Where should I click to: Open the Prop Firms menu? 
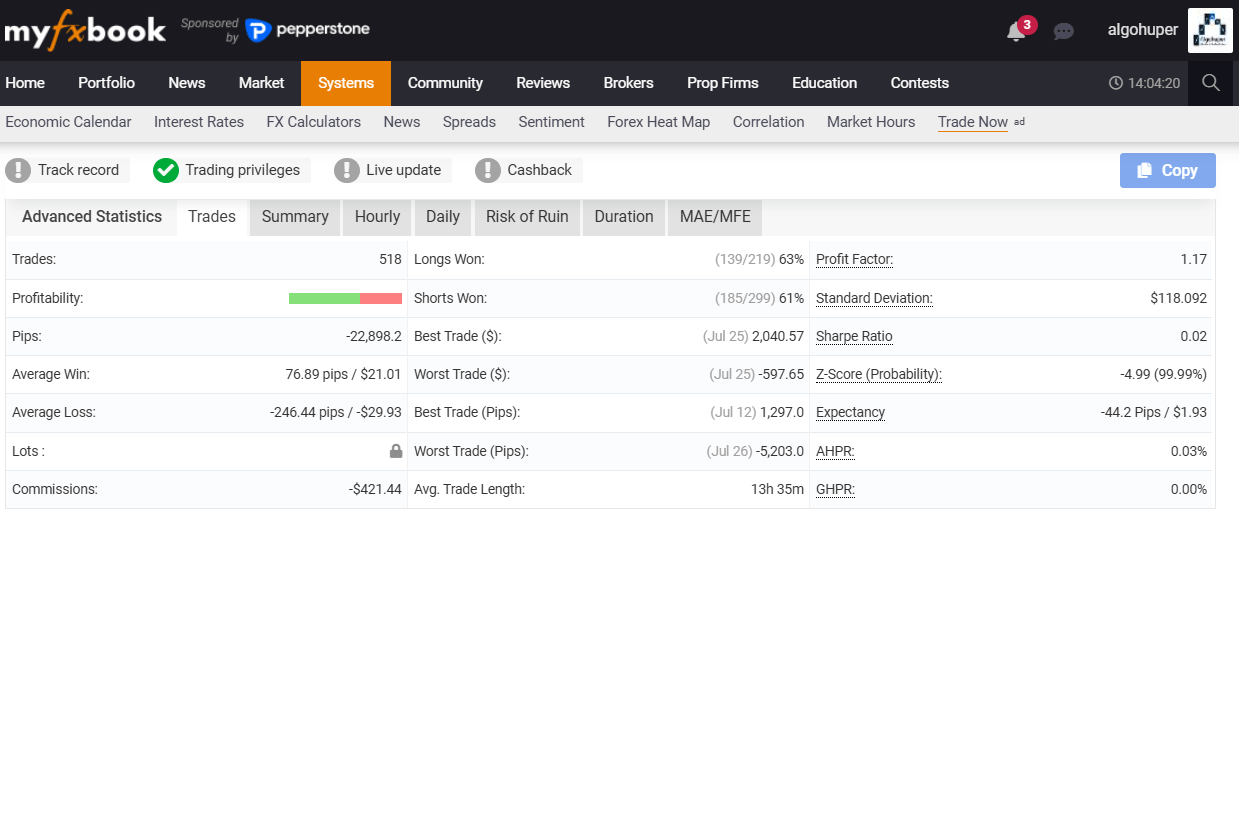[x=723, y=83]
